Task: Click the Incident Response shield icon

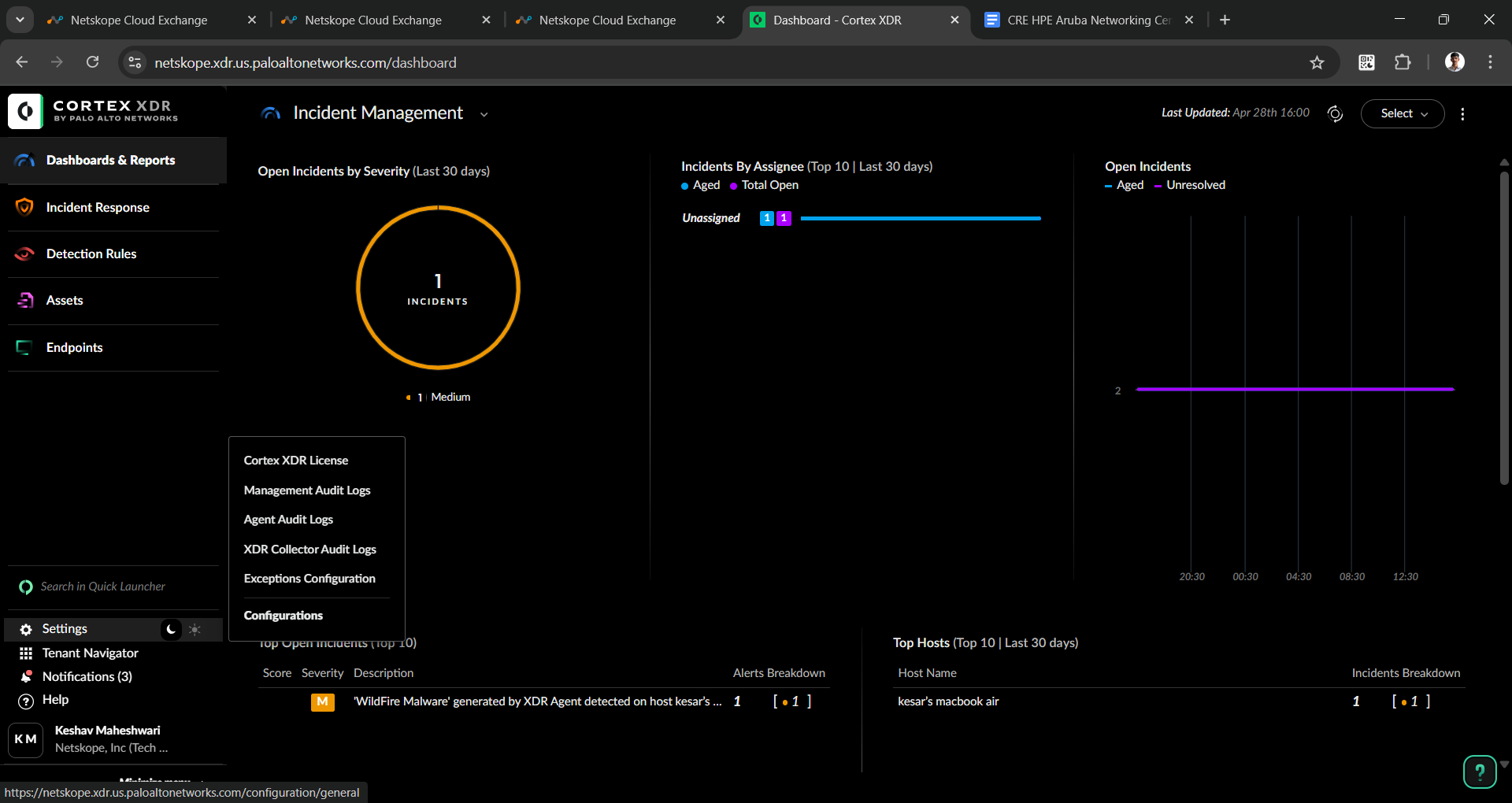Action: coord(25,207)
